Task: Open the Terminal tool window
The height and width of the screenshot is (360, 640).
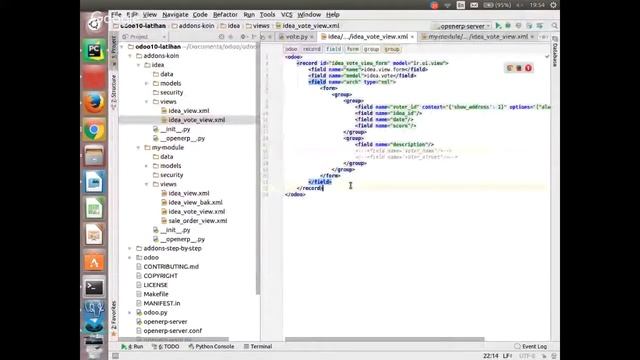Action: (x=258, y=347)
